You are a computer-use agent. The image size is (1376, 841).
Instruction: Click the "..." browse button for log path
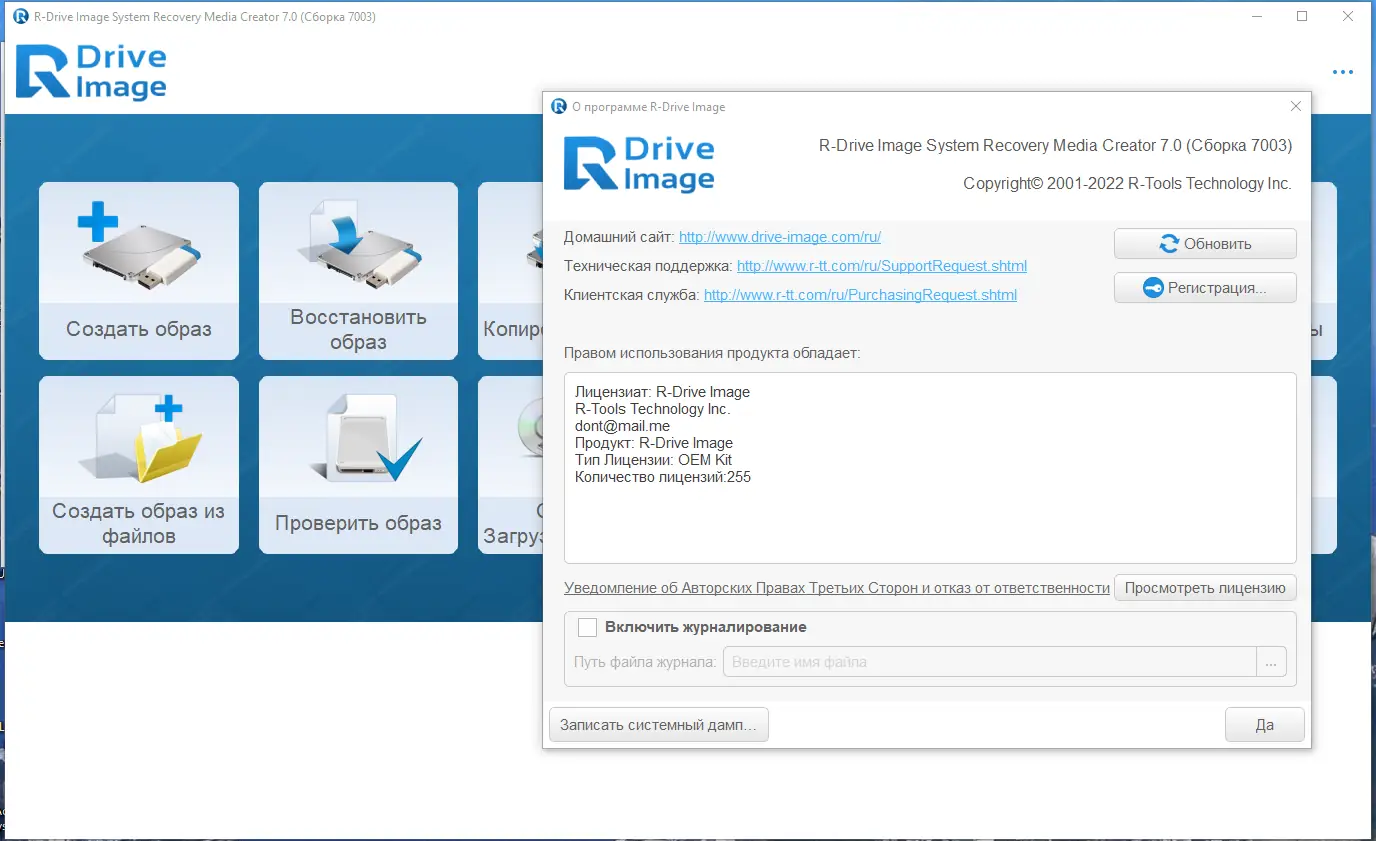(x=1271, y=661)
